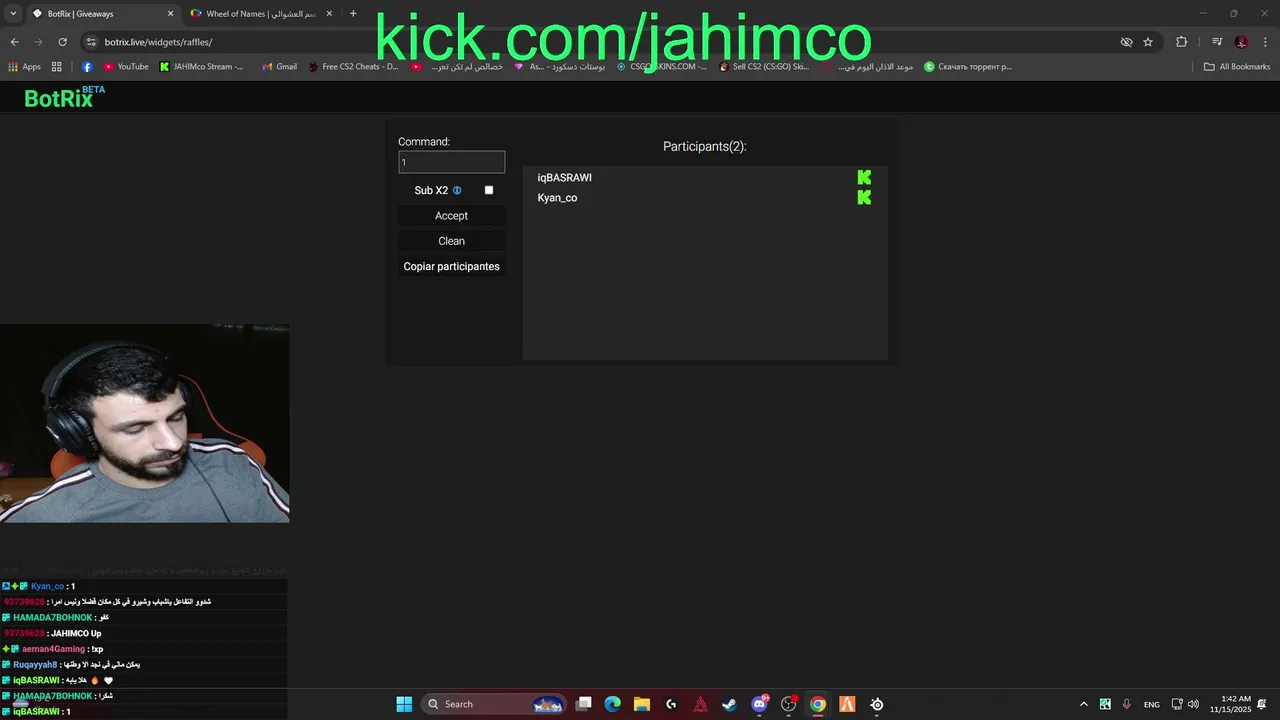Open the Facebook bookmark icon

[87, 67]
